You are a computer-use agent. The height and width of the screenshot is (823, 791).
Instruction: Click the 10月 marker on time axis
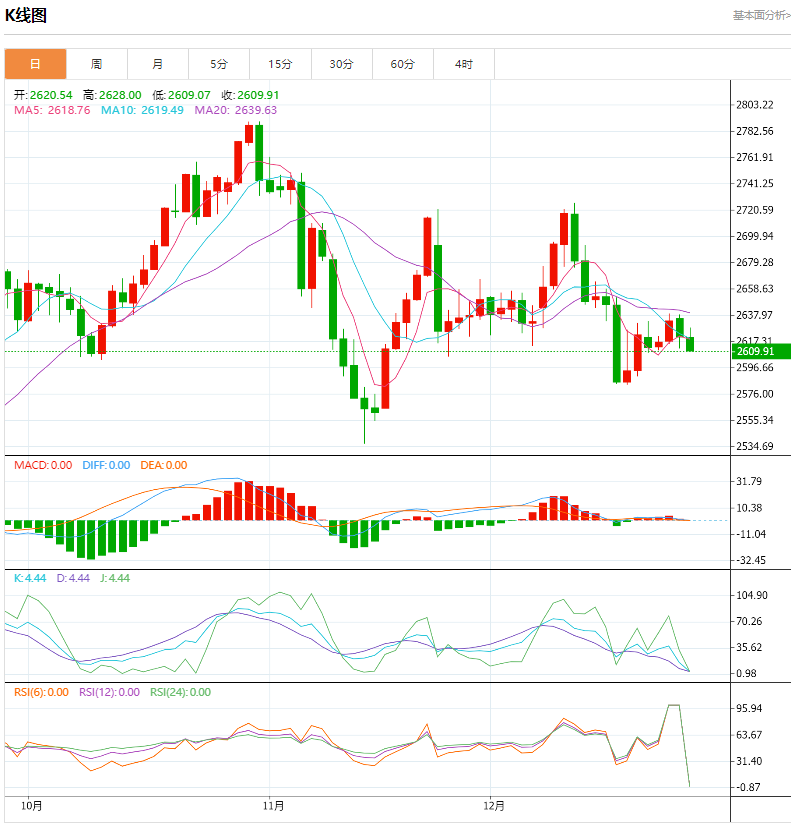pos(33,805)
